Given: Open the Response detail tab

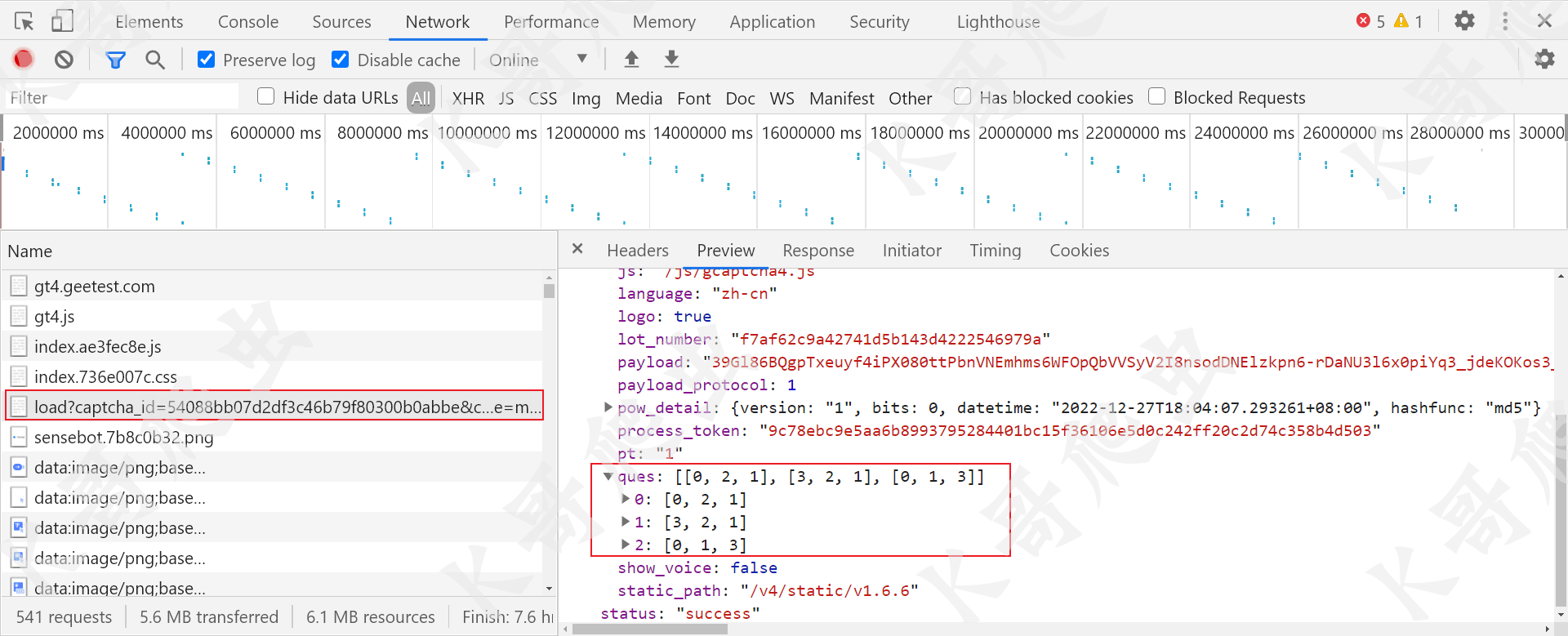Looking at the screenshot, I should coord(818,251).
